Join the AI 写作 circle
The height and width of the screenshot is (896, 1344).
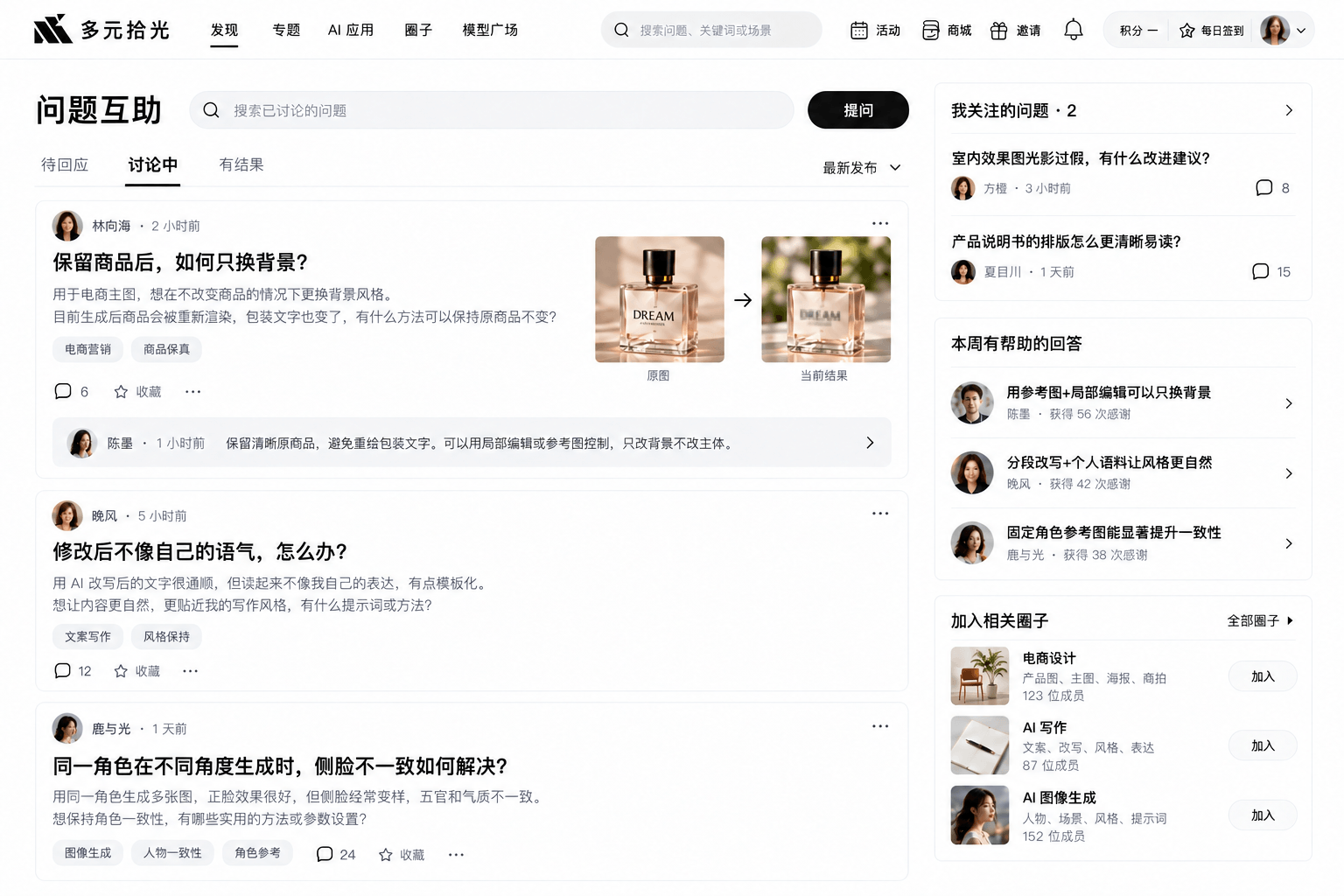point(1263,745)
